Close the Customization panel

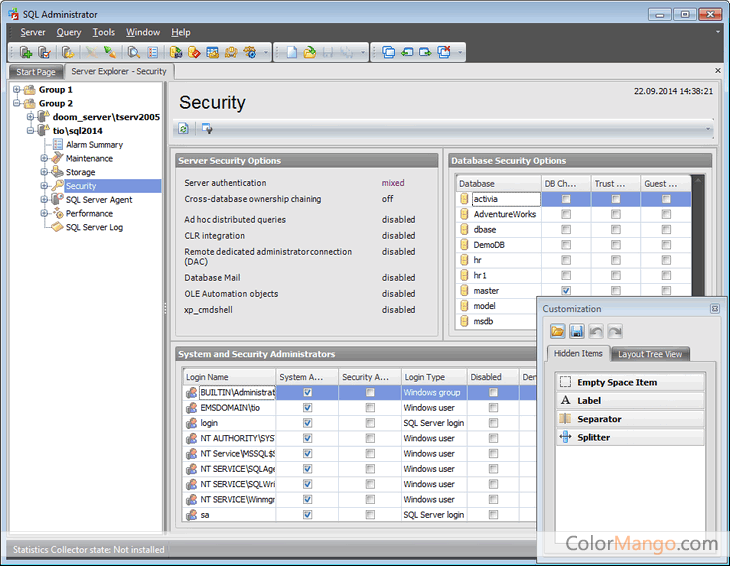715,309
